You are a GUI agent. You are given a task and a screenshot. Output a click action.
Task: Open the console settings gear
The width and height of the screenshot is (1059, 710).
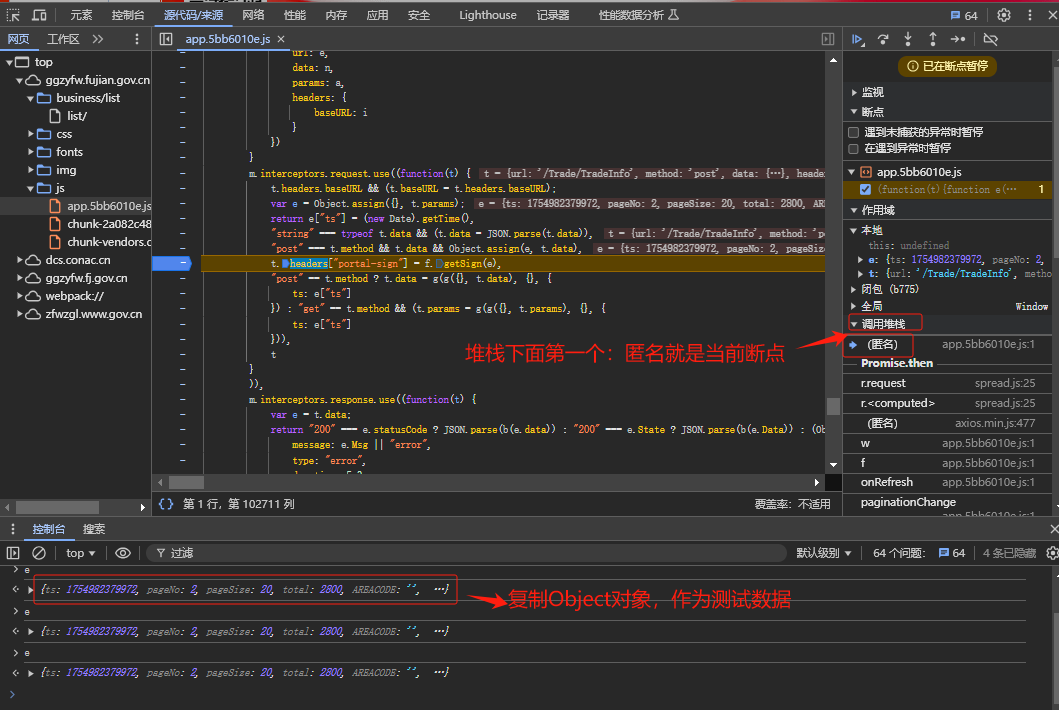tap(1052, 553)
